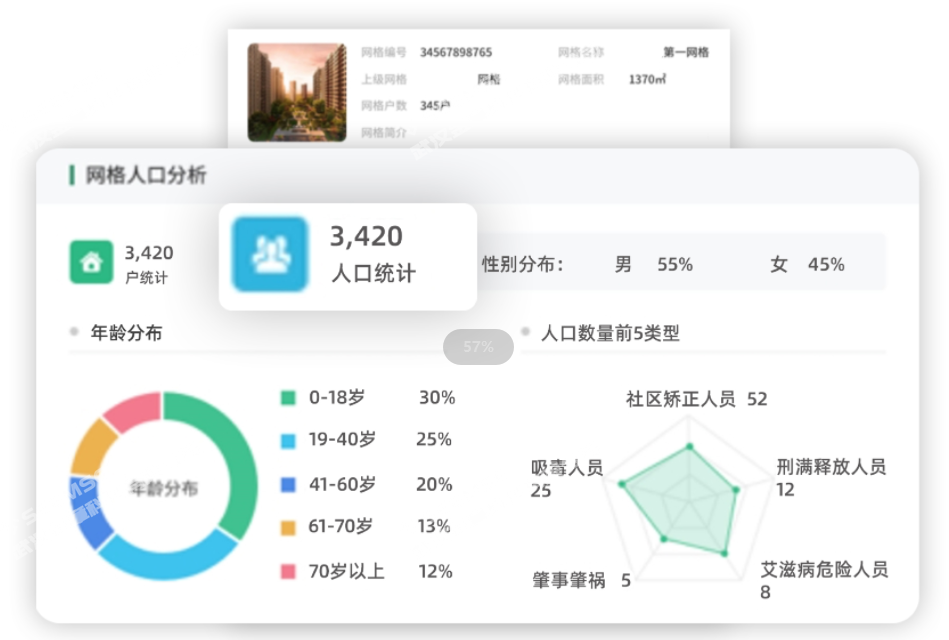Click the gray 57% pill badge

[478, 347]
